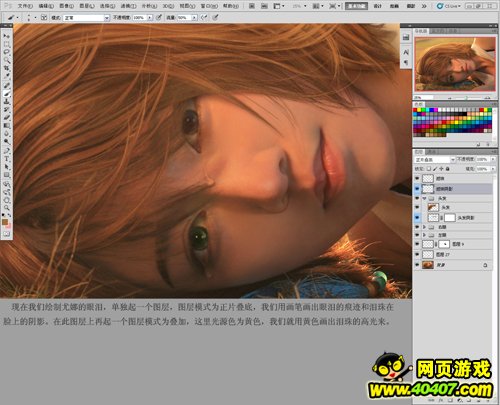Switch to the 摄影 workspace
The width and height of the screenshot is (500, 405).
click(x=411, y=6)
